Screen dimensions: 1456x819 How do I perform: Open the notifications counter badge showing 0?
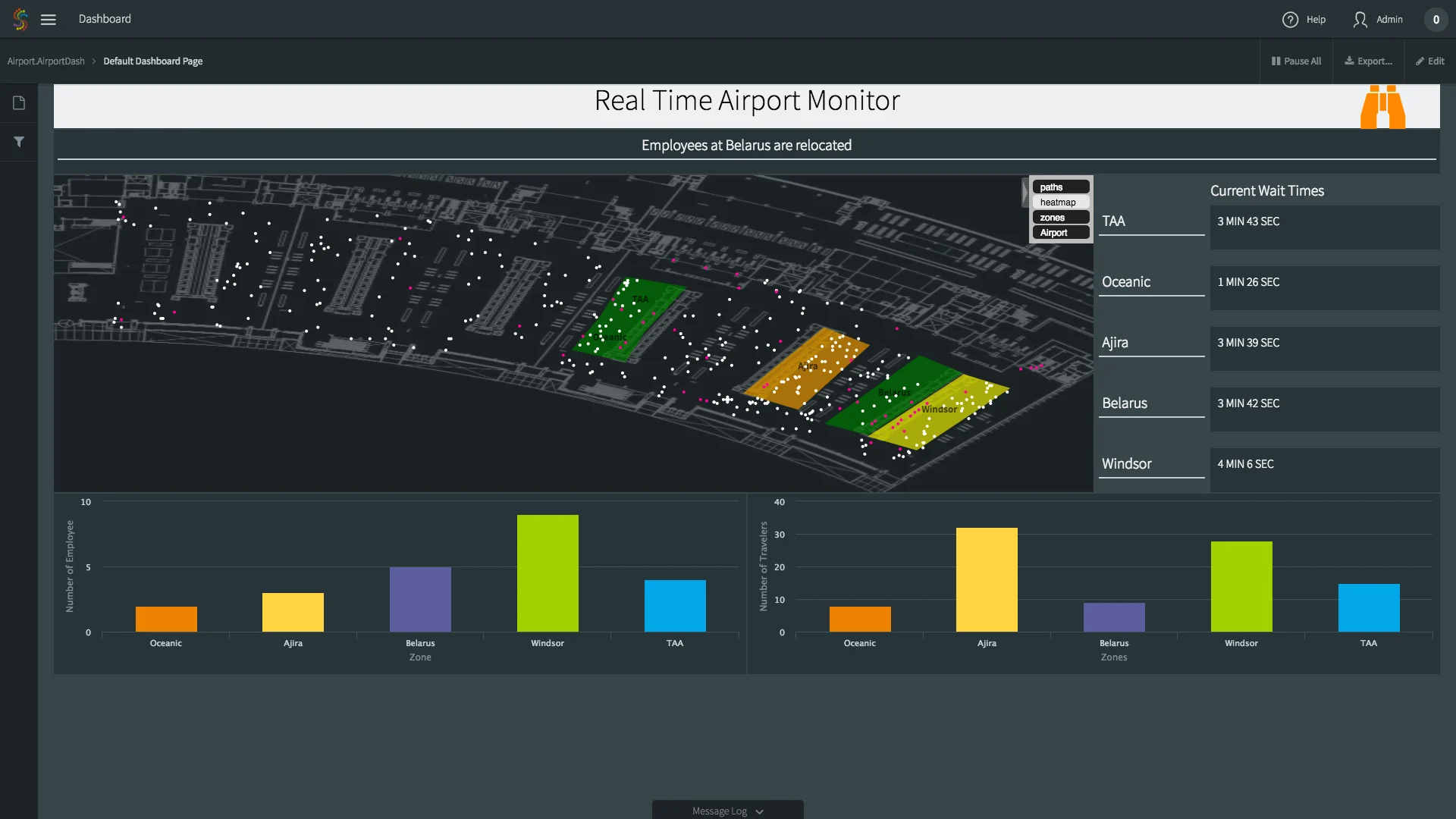coord(1436,20)
